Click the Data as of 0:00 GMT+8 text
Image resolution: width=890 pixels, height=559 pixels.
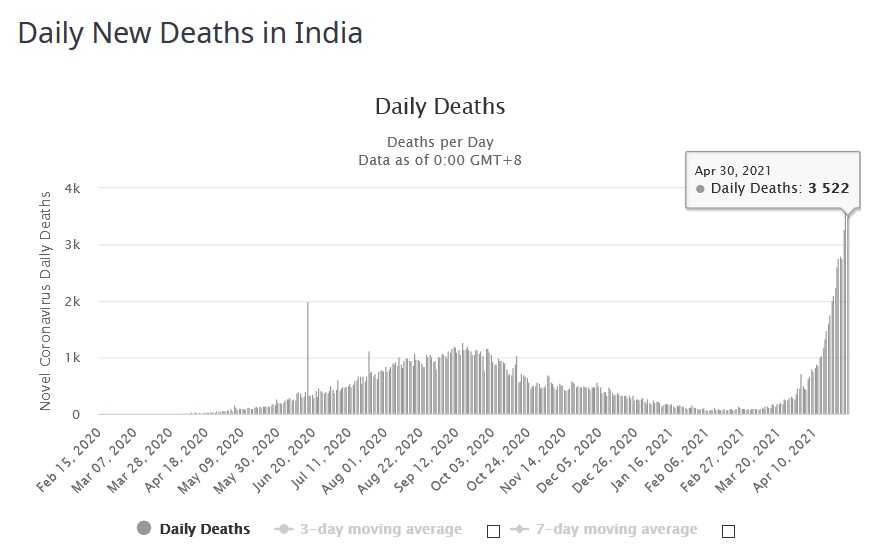440,160
